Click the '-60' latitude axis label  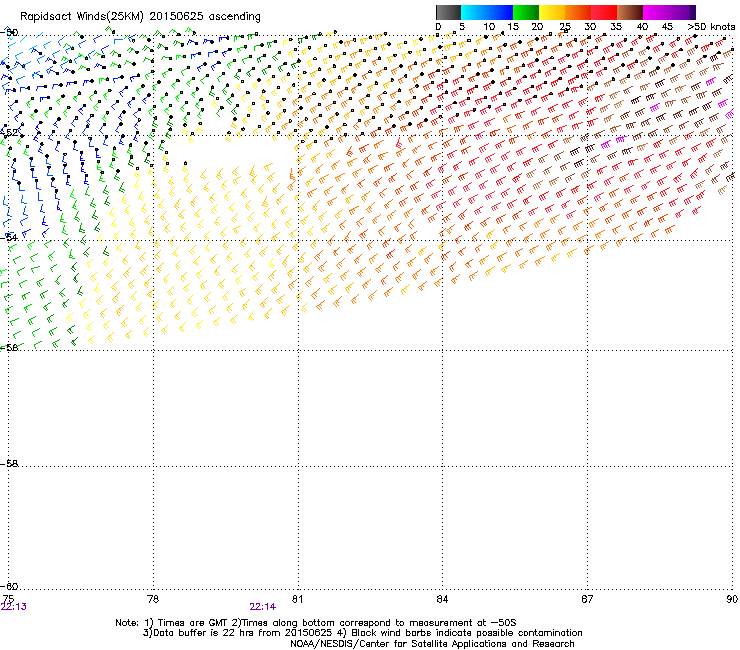click(9, 586)
